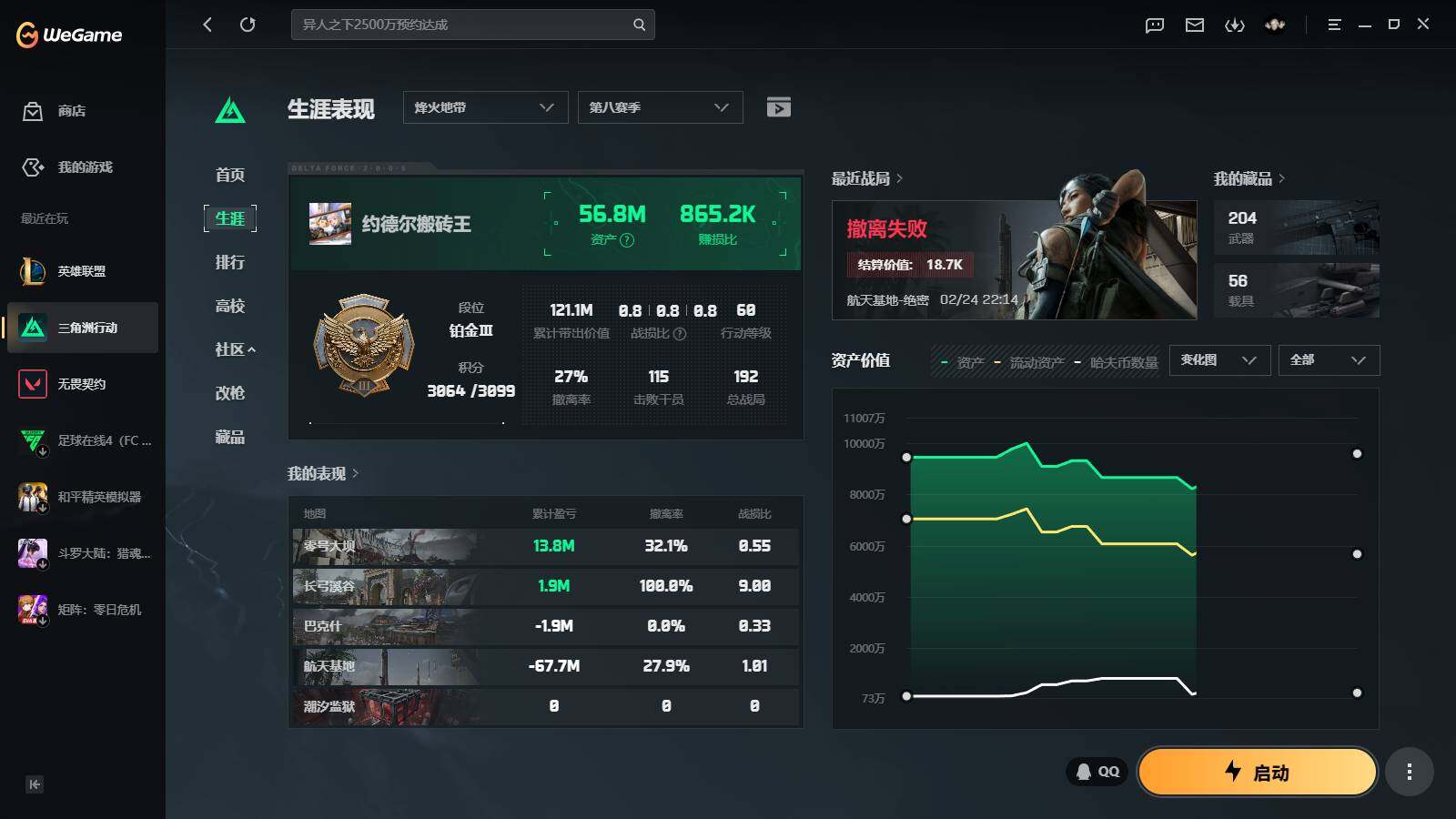Click the player avatar beside 约德尔搬砖王
The image size is (1456, 819).
pos(329,224)
